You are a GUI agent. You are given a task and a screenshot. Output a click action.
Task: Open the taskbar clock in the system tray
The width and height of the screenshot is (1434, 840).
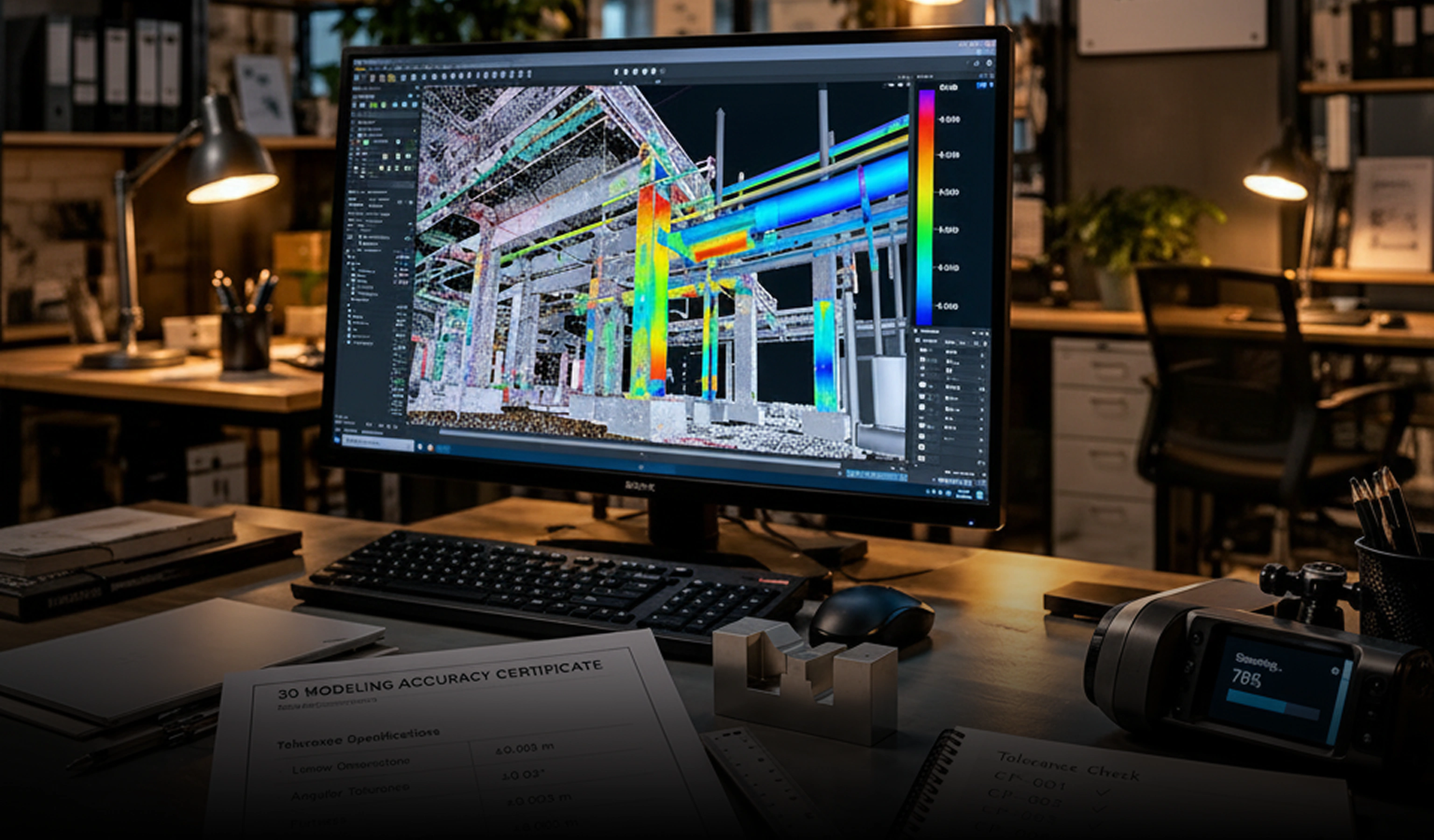963,494
